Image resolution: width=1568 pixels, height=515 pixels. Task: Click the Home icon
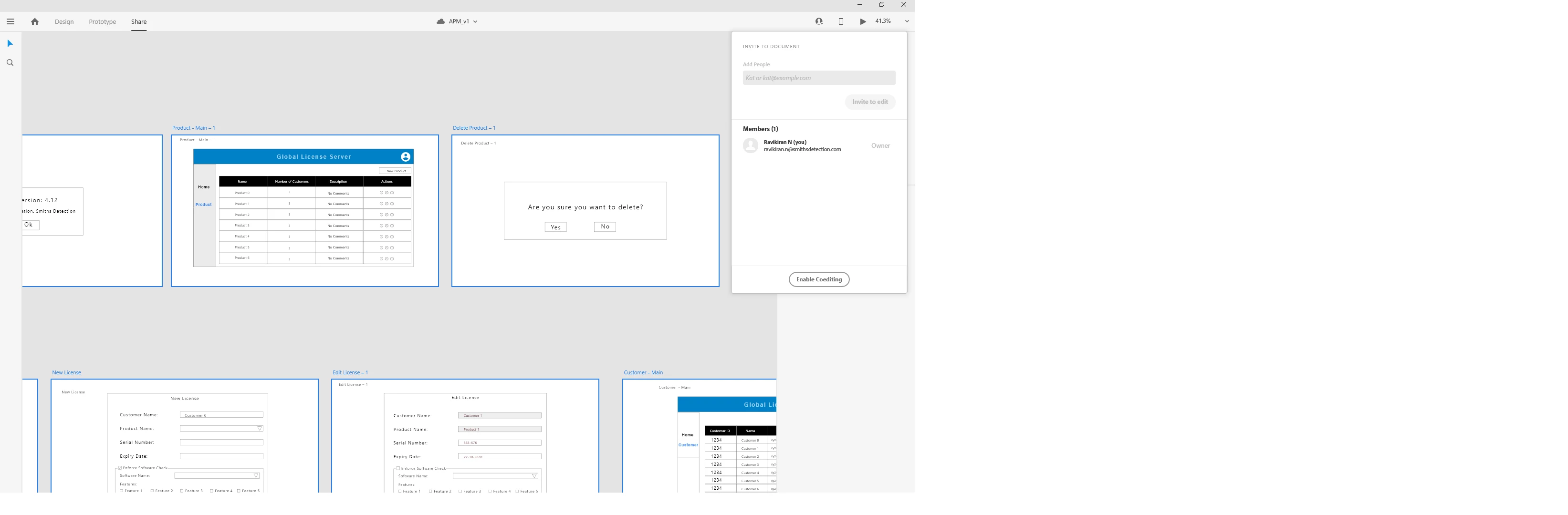click(35, 21)
